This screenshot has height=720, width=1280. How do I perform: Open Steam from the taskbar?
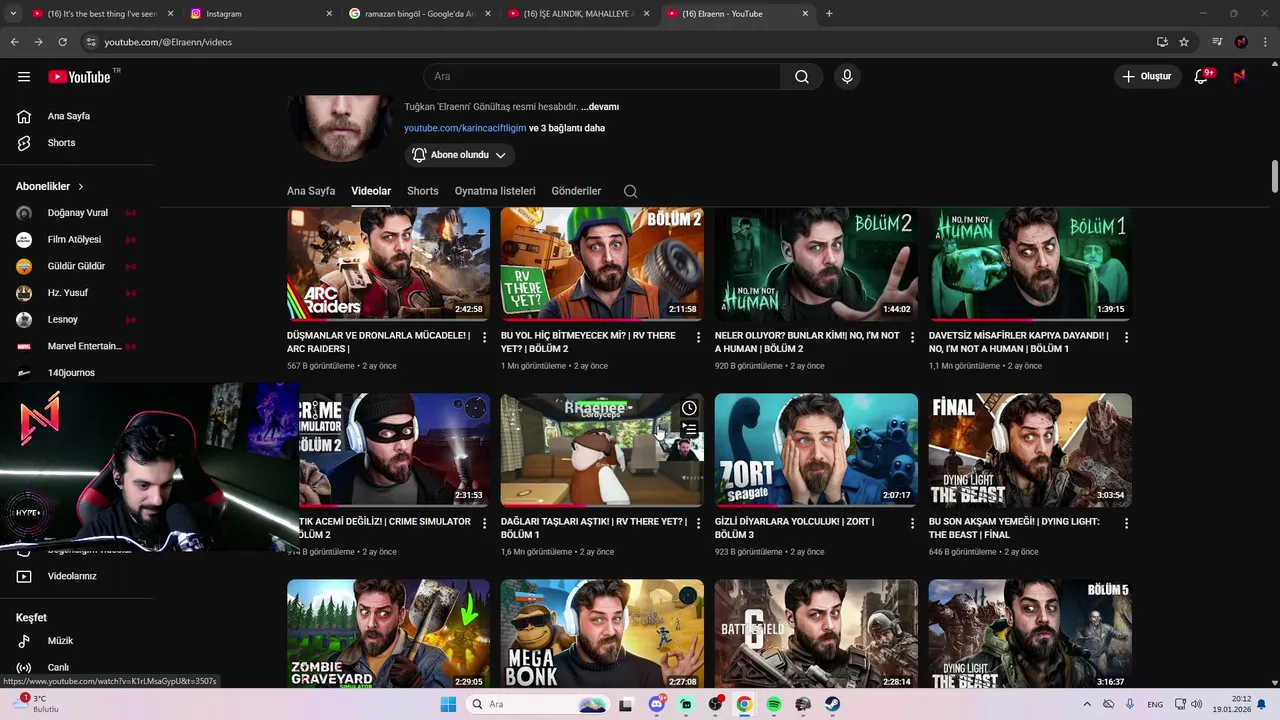(x=832, y=704)
